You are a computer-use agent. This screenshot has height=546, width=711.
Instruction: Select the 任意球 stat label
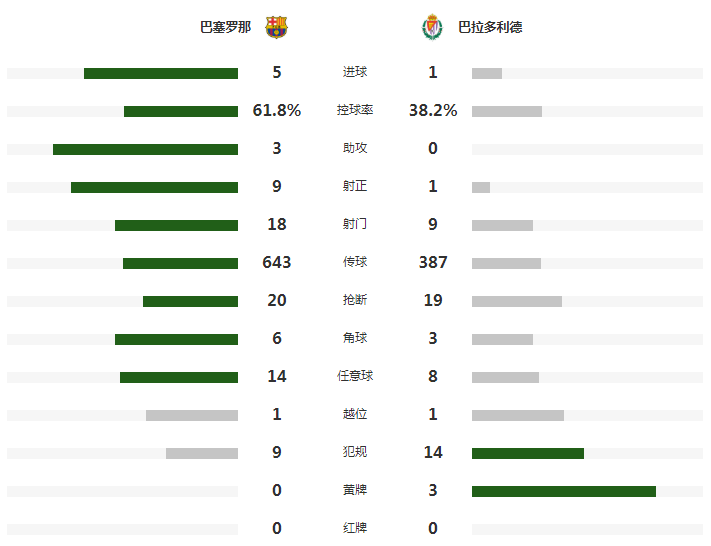coord(355,376)
